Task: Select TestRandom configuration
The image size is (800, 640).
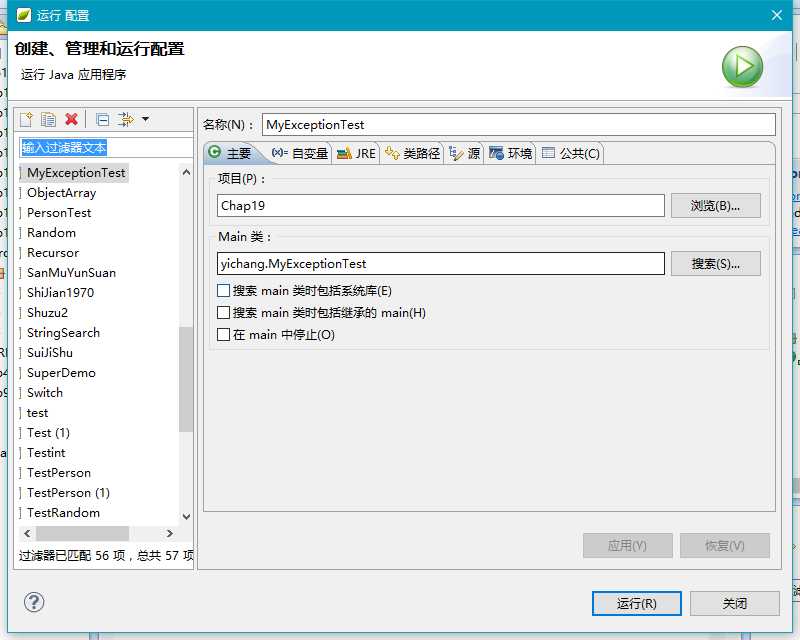Action: pos(63,512)
